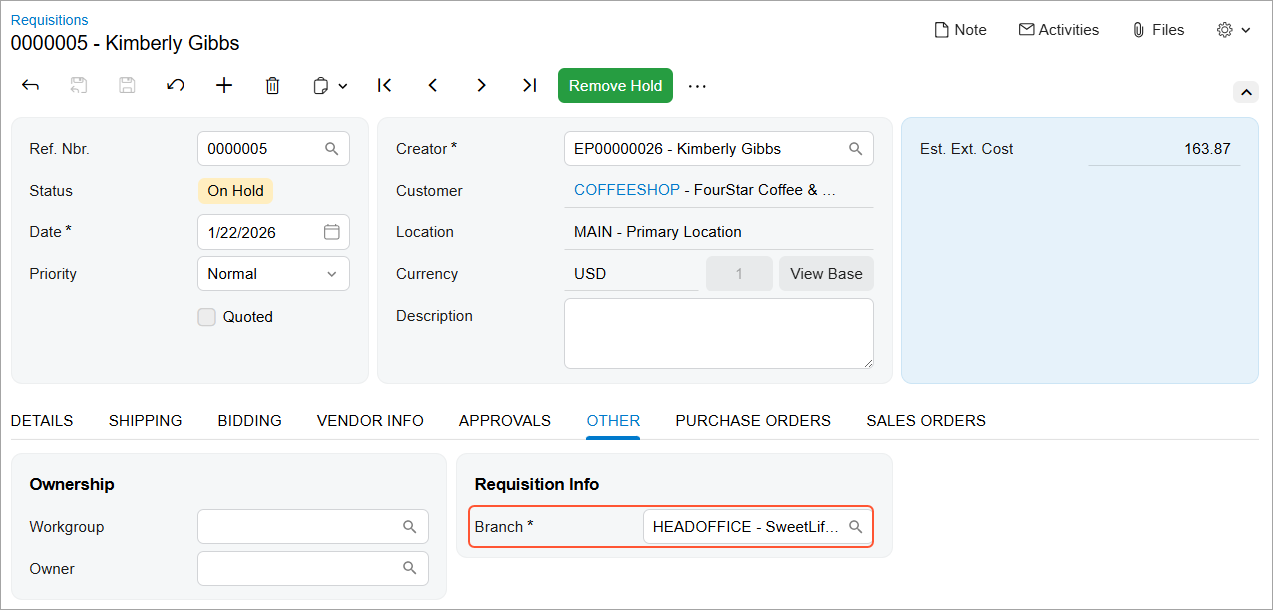Go to the next record
This screenshot has height=610, width=1273.
tap(481, 86)
